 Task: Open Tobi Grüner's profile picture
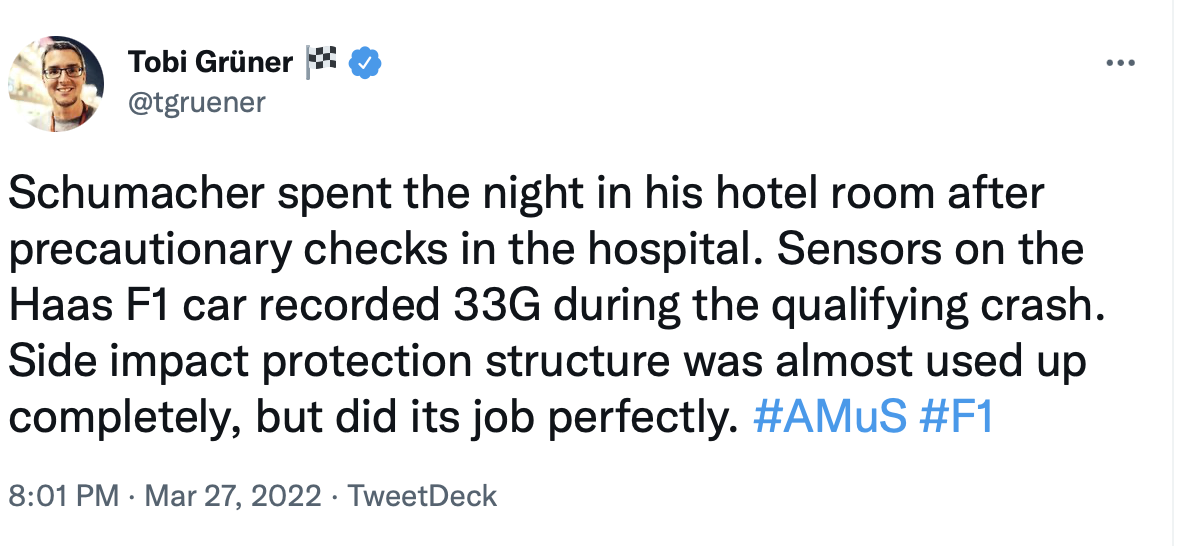coord(56,84)
